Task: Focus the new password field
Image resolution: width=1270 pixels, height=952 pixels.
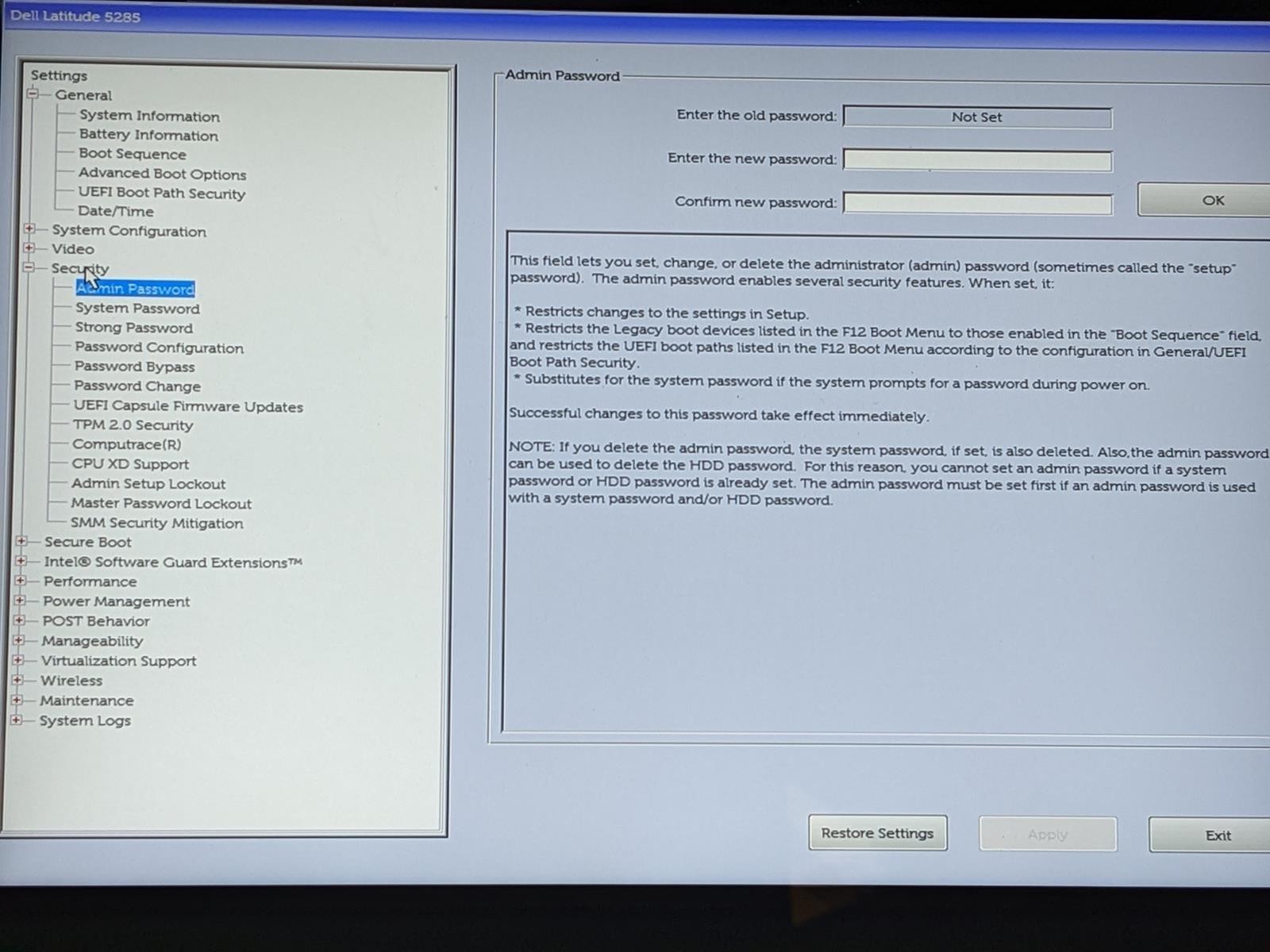Action: pyautogui.click(x=977, y=160)
